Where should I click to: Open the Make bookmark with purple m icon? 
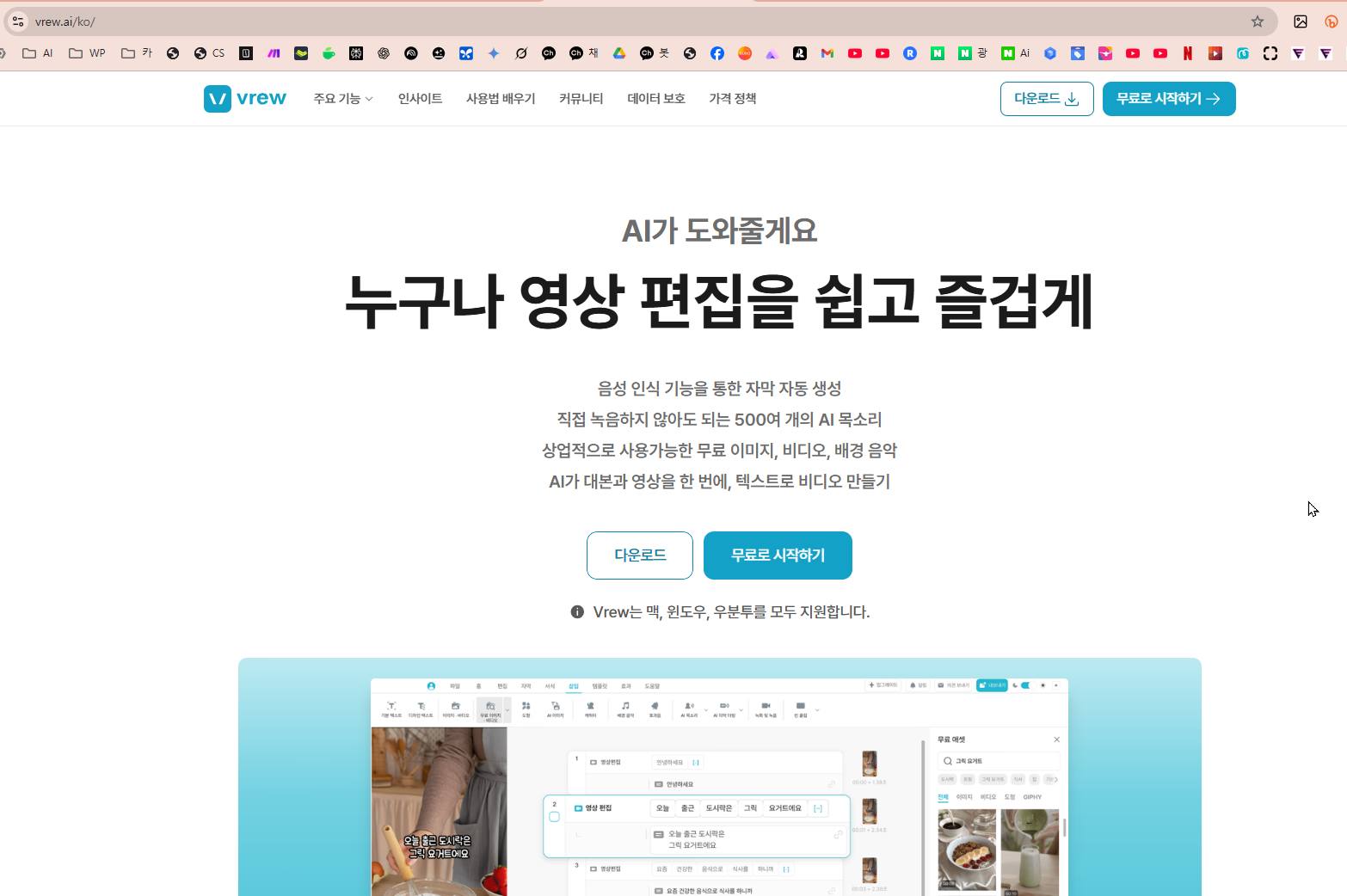274,53
